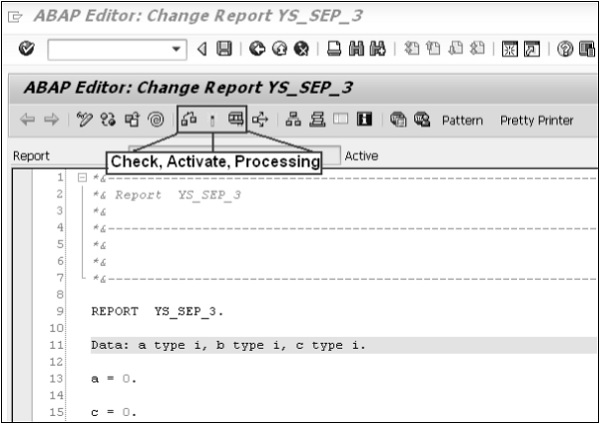Image resolution: width=600 pixels, height=425 pixels.
Task: Collapse the comment block at line 1
Action: [x=82, y=178]
